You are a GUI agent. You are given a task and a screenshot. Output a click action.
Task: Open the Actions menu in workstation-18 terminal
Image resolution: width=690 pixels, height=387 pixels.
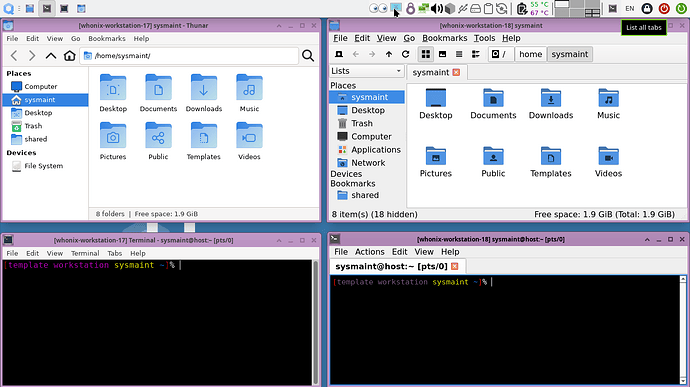coord(370,252)
